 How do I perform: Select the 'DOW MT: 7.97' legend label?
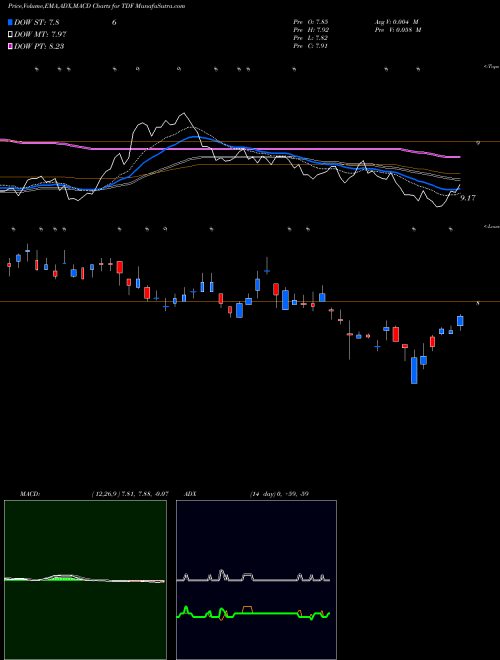pyautogui.click(x=40, y=35)
